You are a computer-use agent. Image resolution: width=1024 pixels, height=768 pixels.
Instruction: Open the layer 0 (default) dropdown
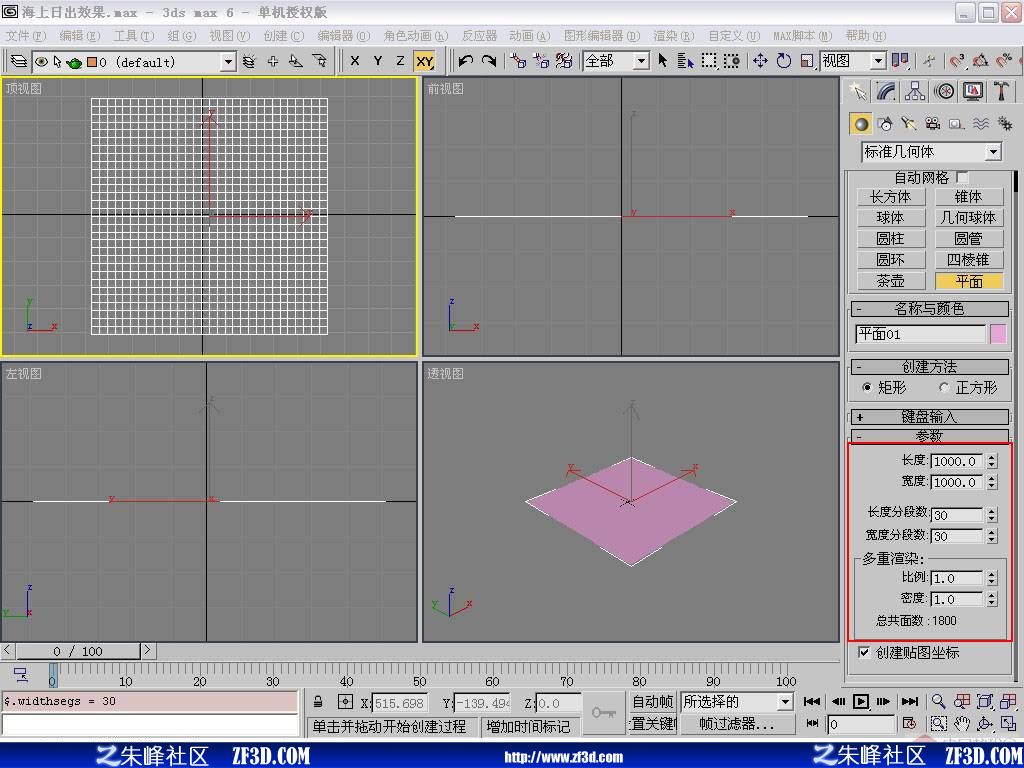(228, 62)
